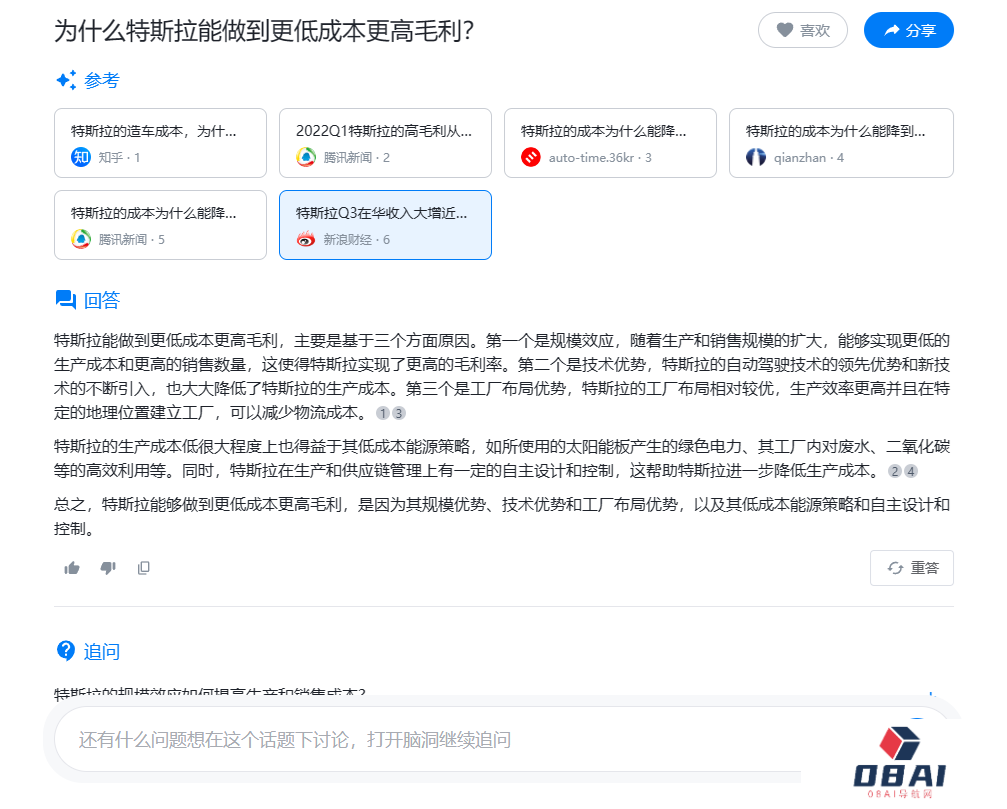Click citation marker 1 in first paragraph

[383, 413]
